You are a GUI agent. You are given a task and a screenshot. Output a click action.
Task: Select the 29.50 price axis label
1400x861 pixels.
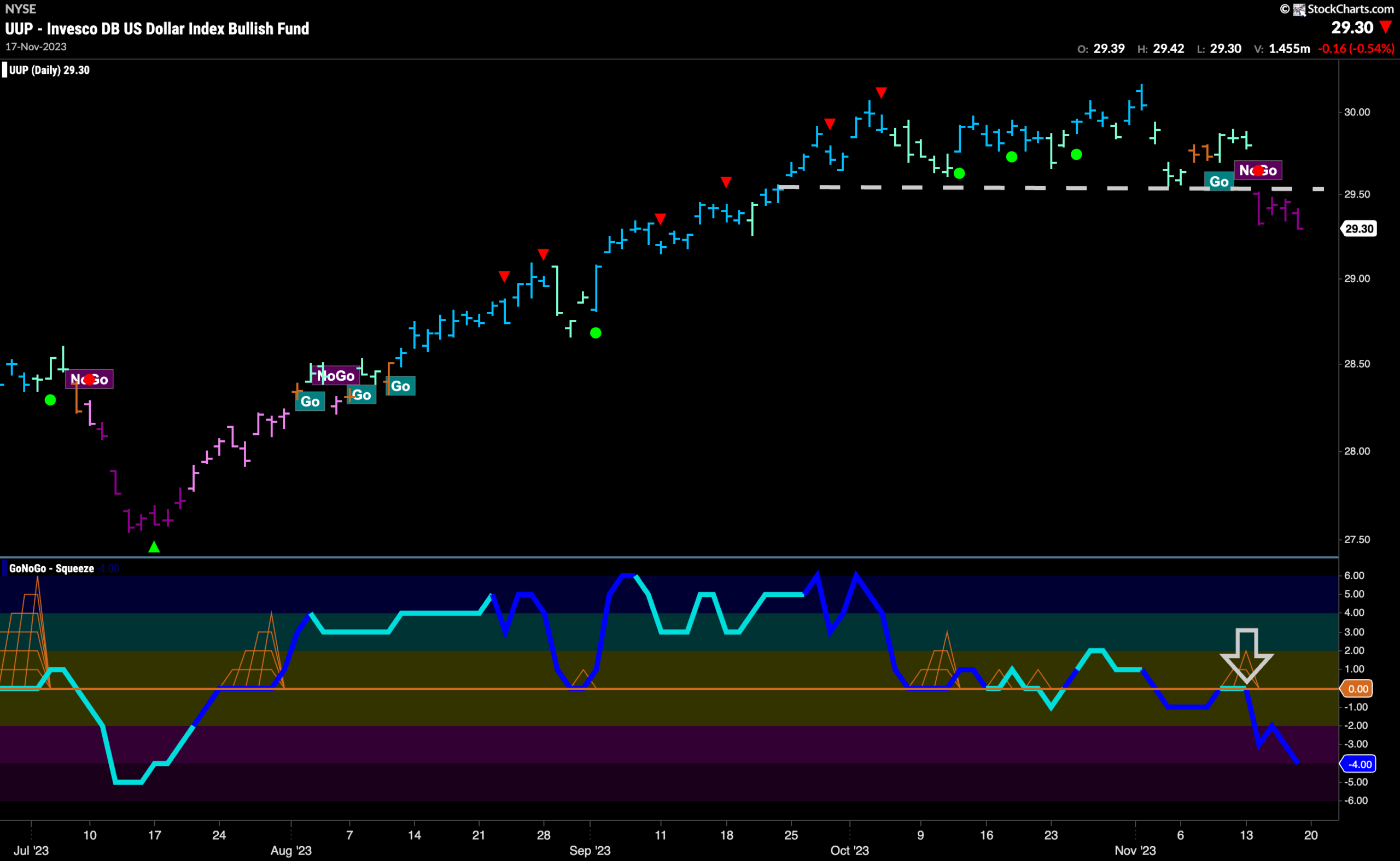(x=1357, y=194)
